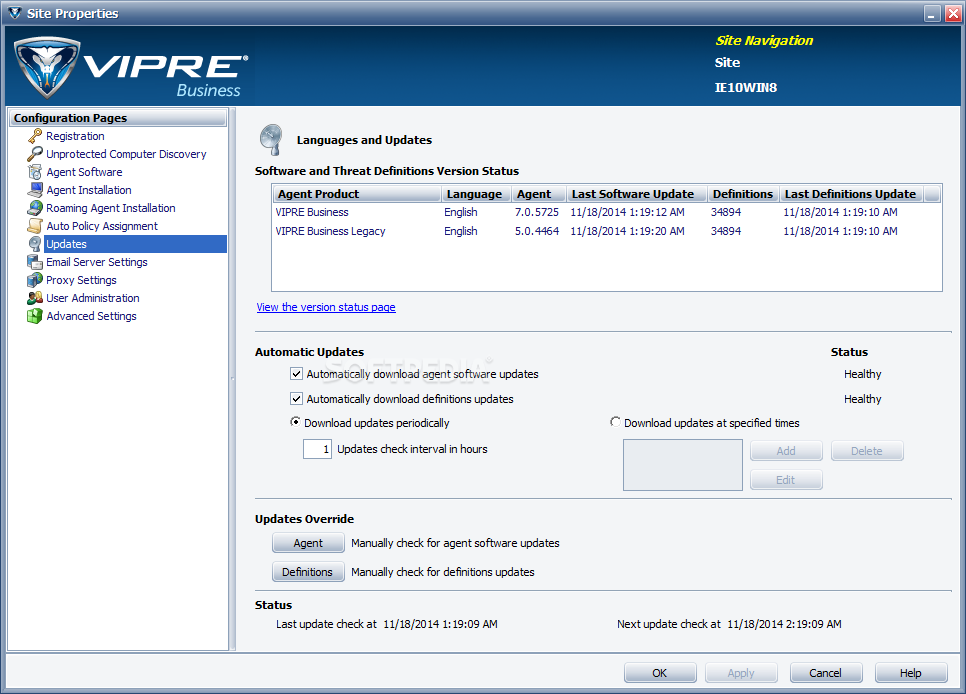Image resolution: width=966 pixels, height=694 pixels.
Task: Click the Add time button
Action: [x=786, y=451]
